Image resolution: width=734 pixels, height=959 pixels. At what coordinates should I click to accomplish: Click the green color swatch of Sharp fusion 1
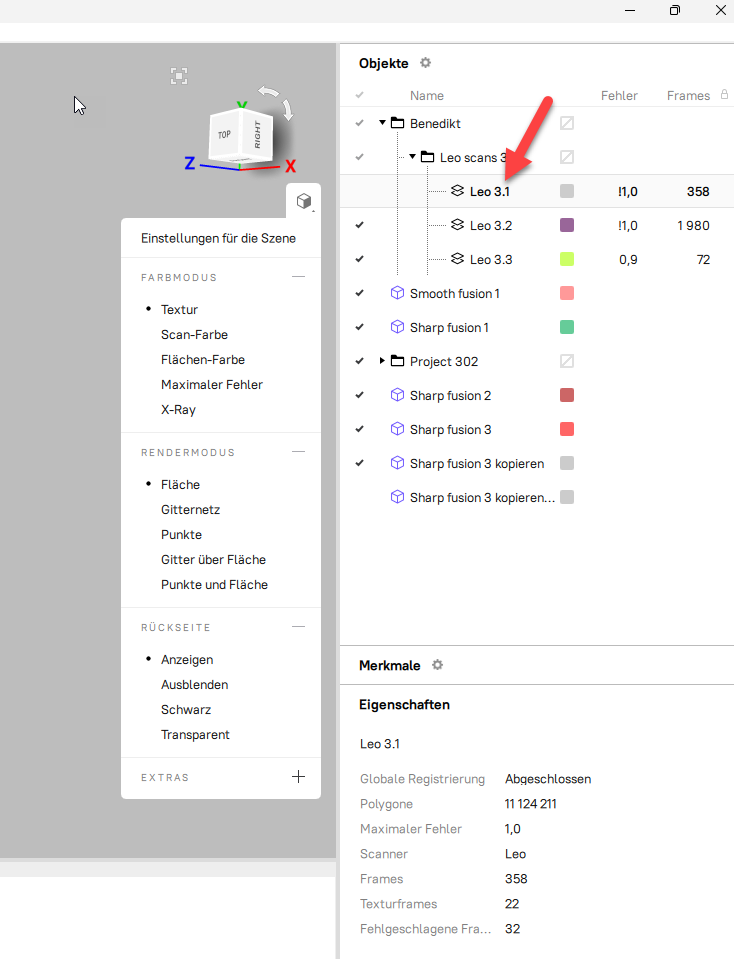[567, 327]
